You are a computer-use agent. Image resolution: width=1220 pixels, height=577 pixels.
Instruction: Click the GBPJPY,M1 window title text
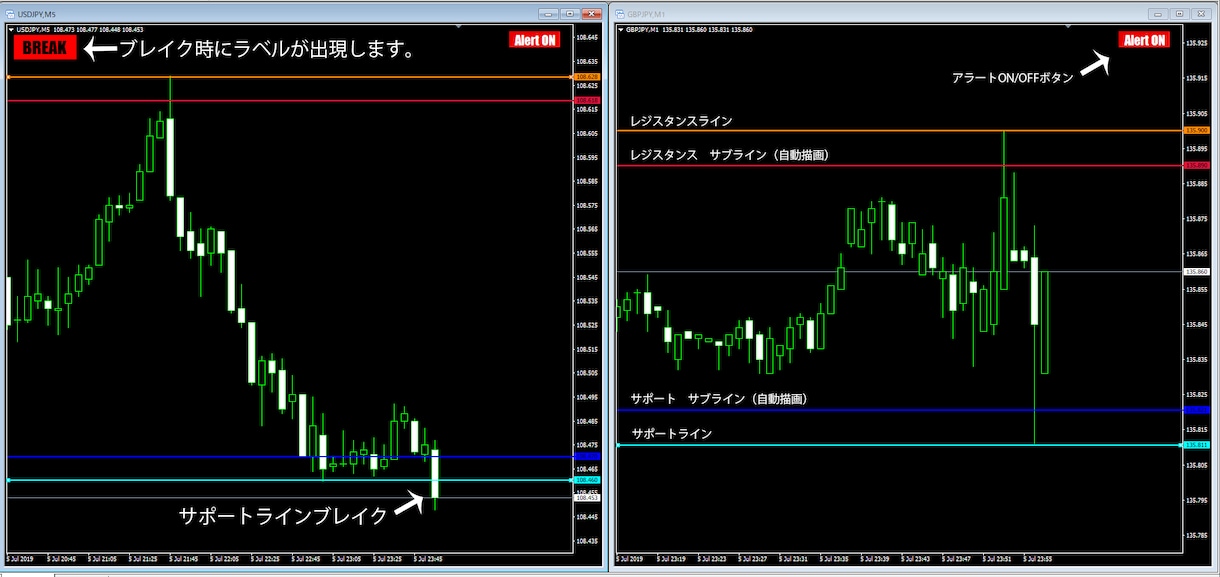(647, 14)
